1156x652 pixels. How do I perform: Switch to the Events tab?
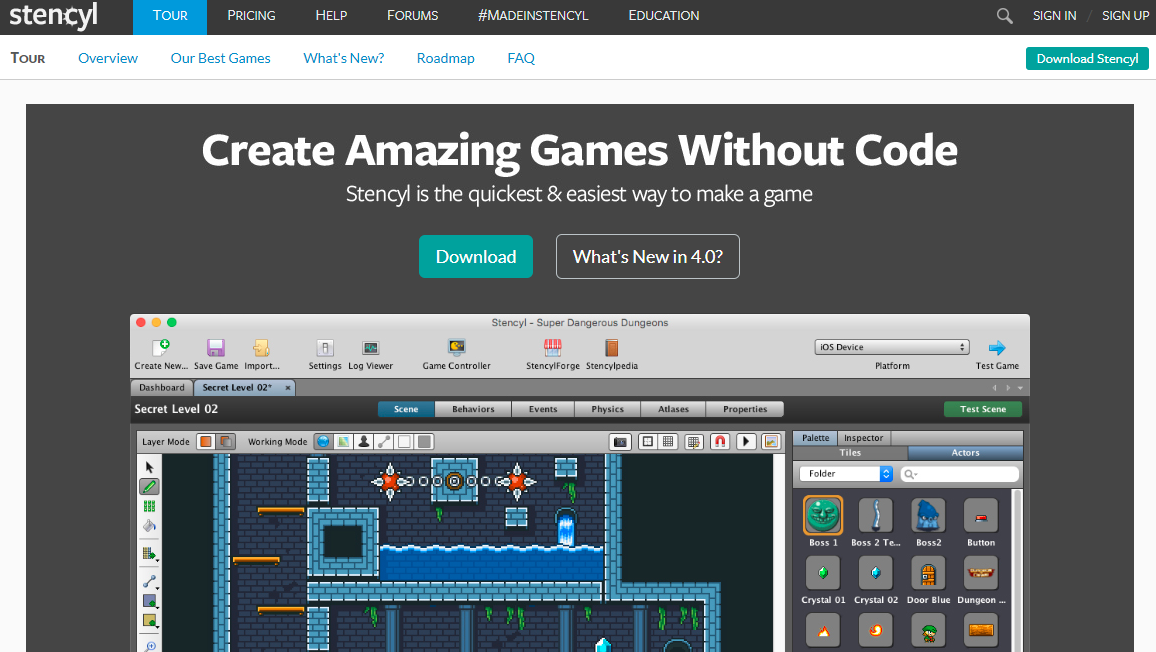[x=543, y=409]
